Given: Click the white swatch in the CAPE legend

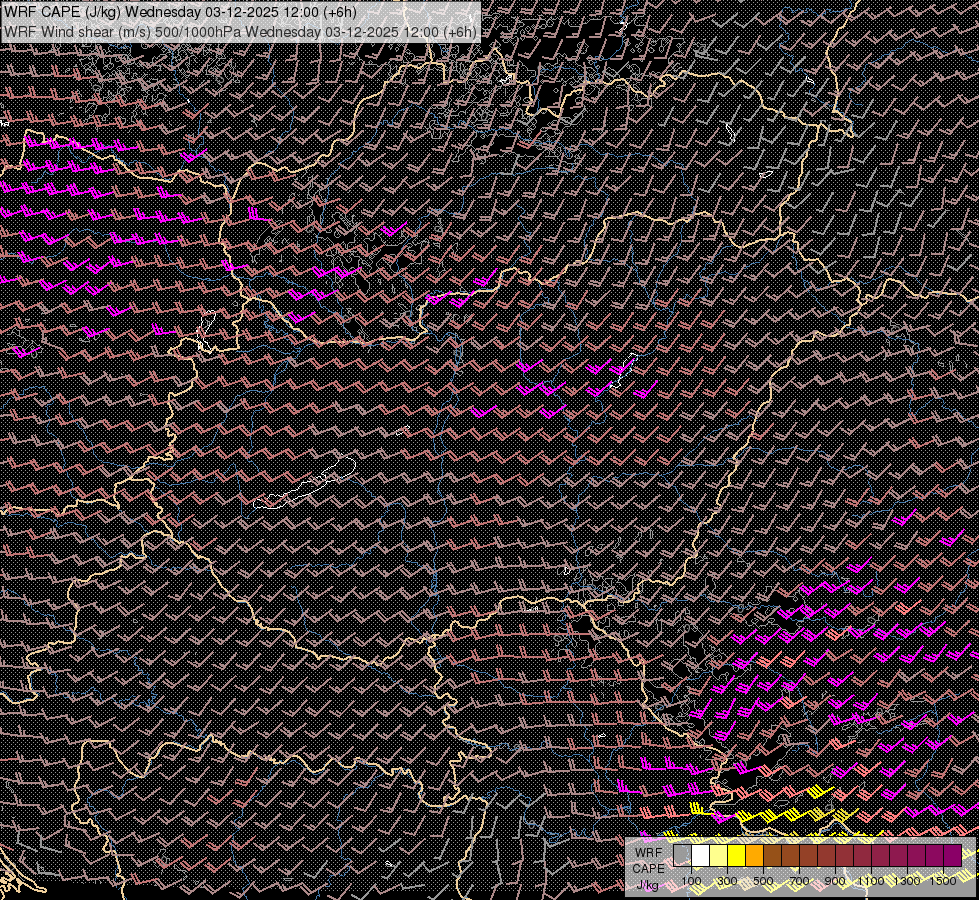Looking at the screenshot, I should (x=701, y=856).
